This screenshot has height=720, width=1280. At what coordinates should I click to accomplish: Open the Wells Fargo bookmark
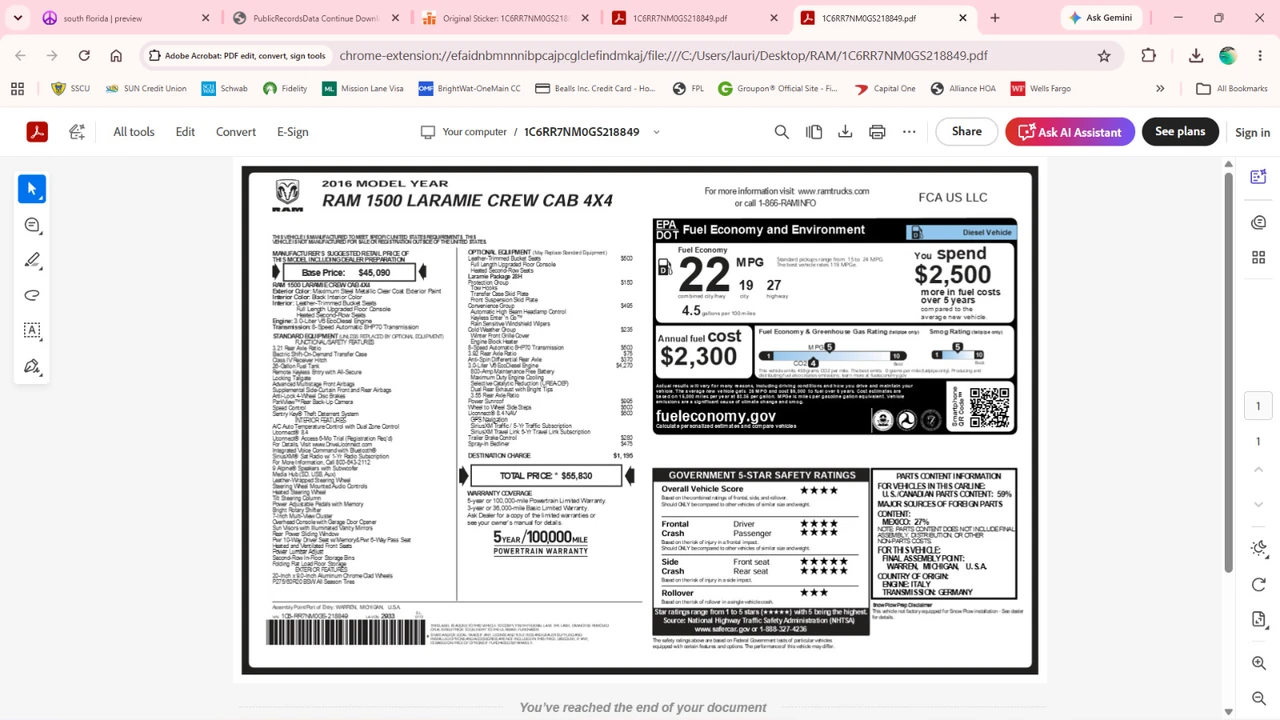(1041, 89)
